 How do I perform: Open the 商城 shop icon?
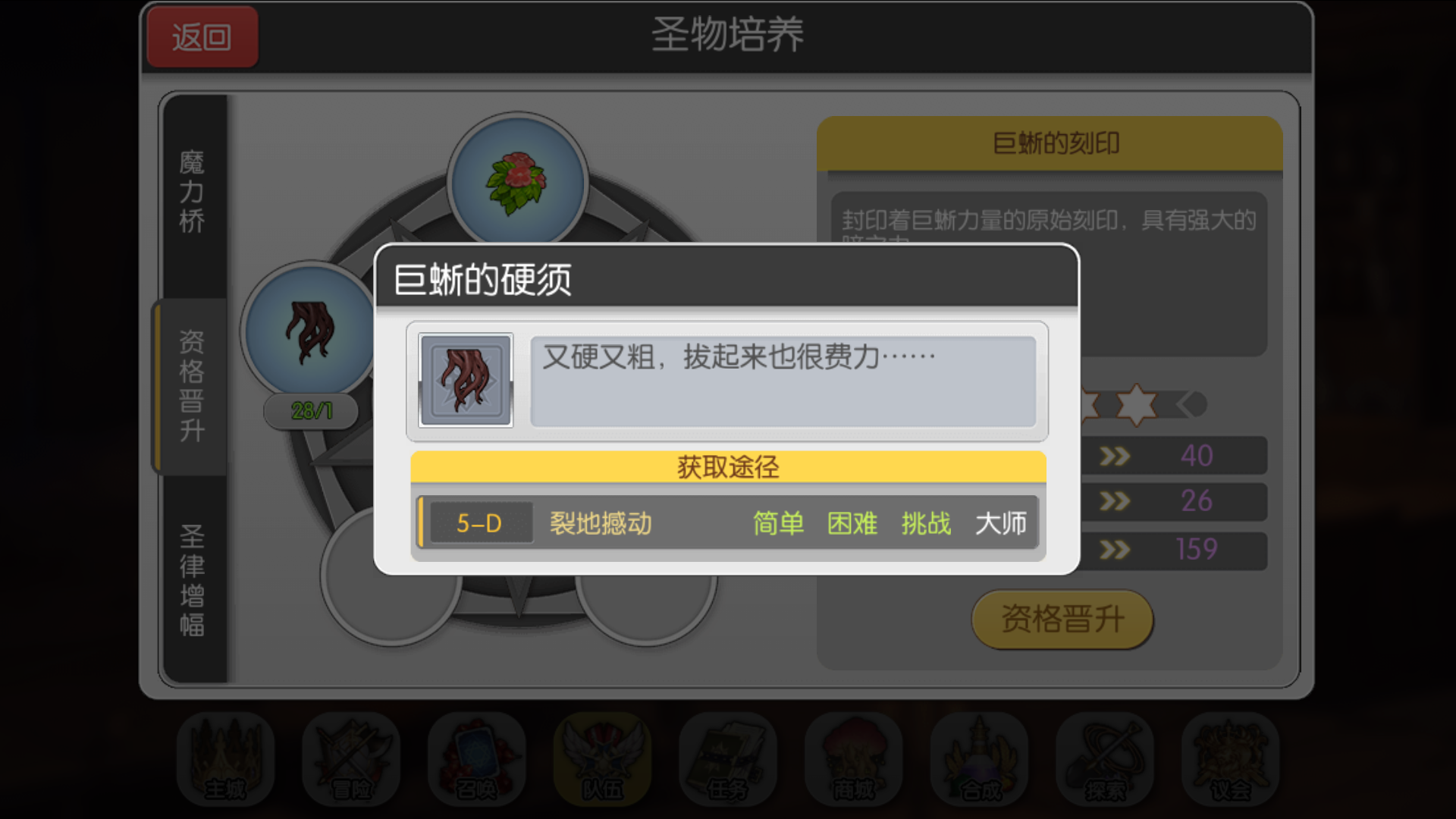coord(854,759)
